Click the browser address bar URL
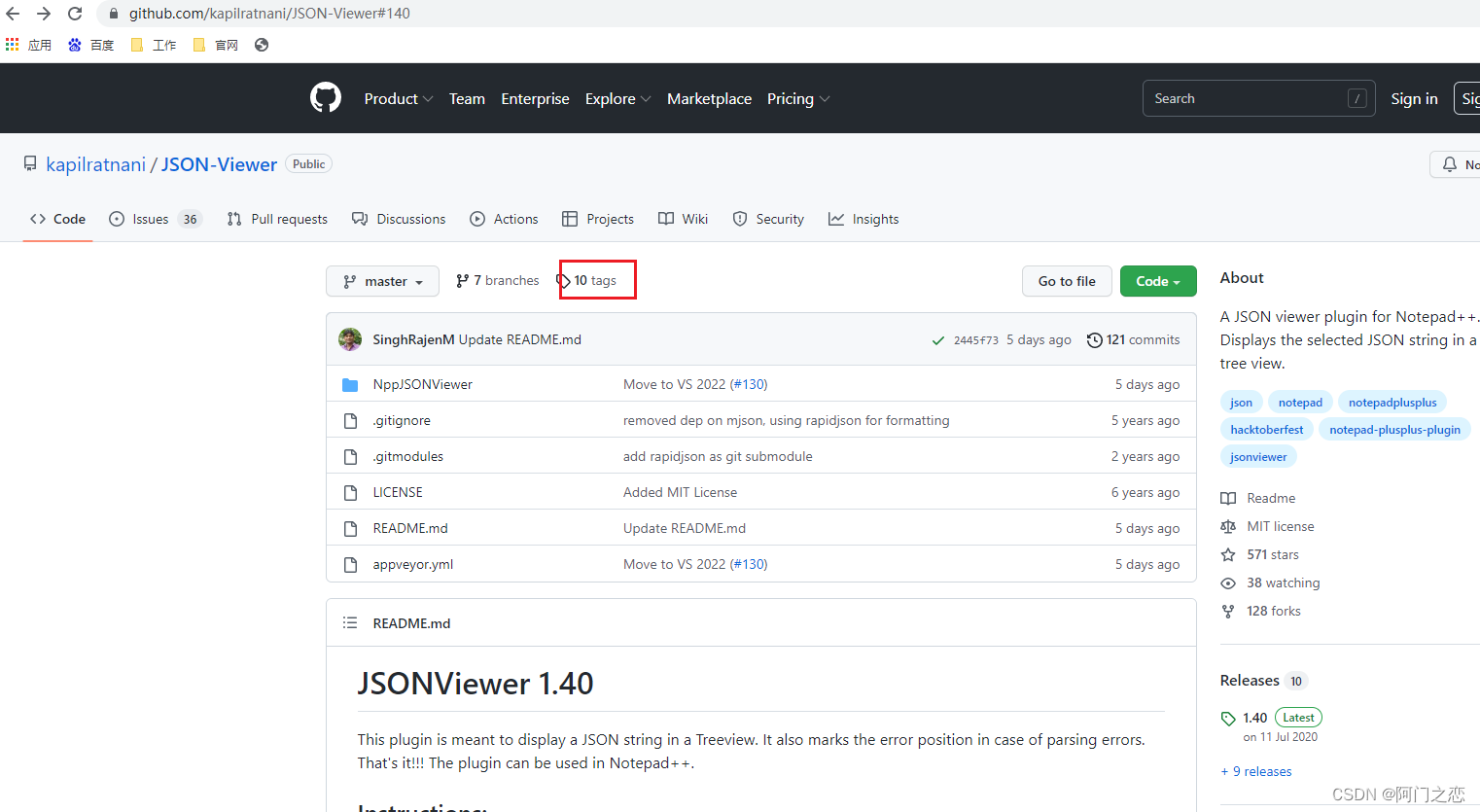This screenshot has width=1480, height=812. click(269, 14)
